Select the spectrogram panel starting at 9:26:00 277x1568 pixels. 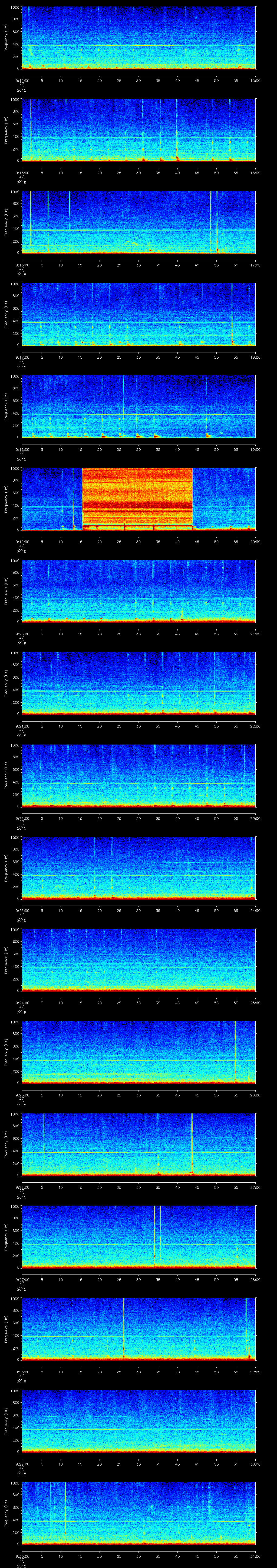[138, 1145]
